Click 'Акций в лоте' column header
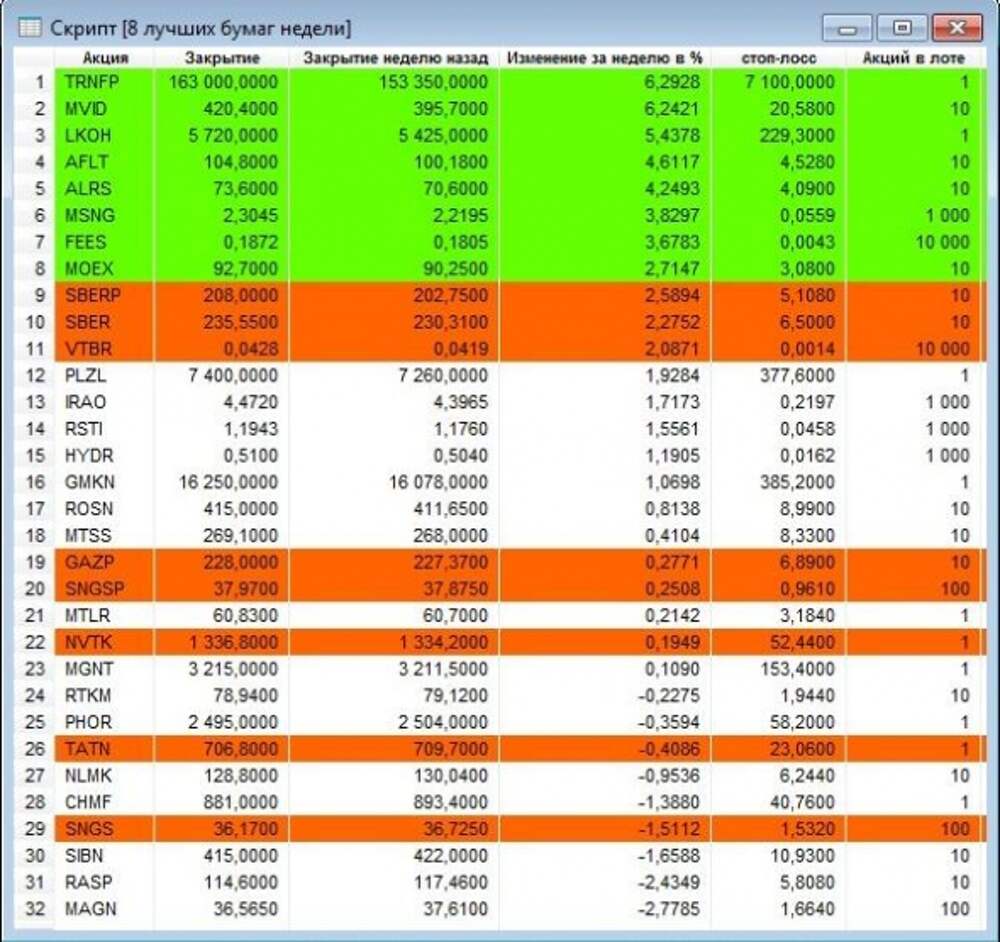1000x942 pixels. click(x=913, y=58)
